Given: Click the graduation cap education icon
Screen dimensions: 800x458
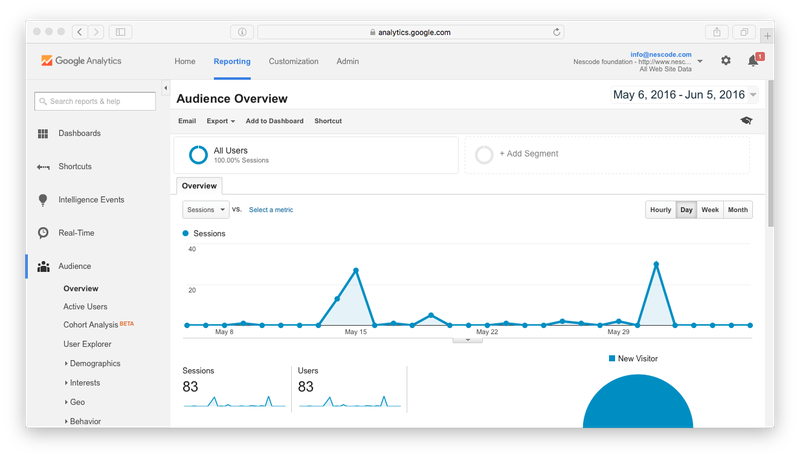Looking at the screenshot, I should (746, 120).
